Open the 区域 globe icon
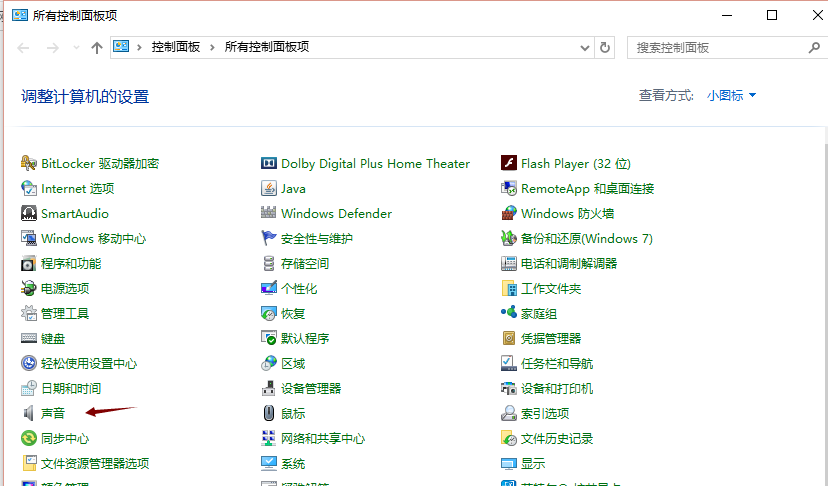 [269, 363]
